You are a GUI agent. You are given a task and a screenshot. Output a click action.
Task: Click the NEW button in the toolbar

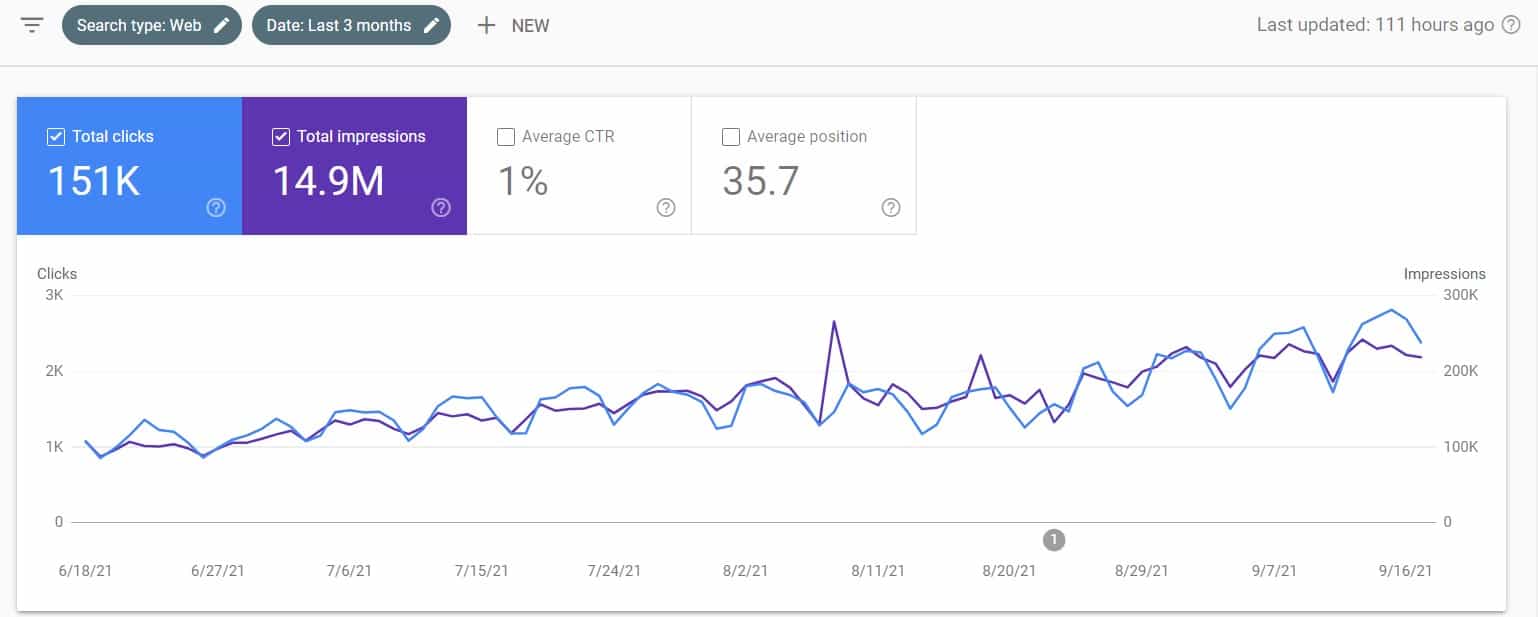(x=530, y=25)
